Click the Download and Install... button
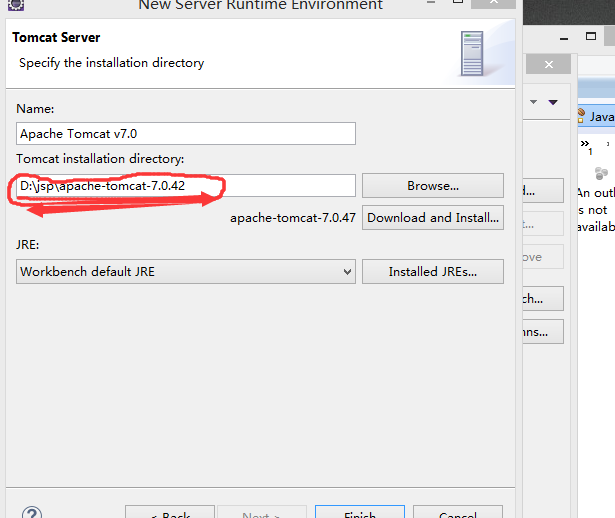The height and width of the screenshot is (518, 615). click(x=433, y=218)
